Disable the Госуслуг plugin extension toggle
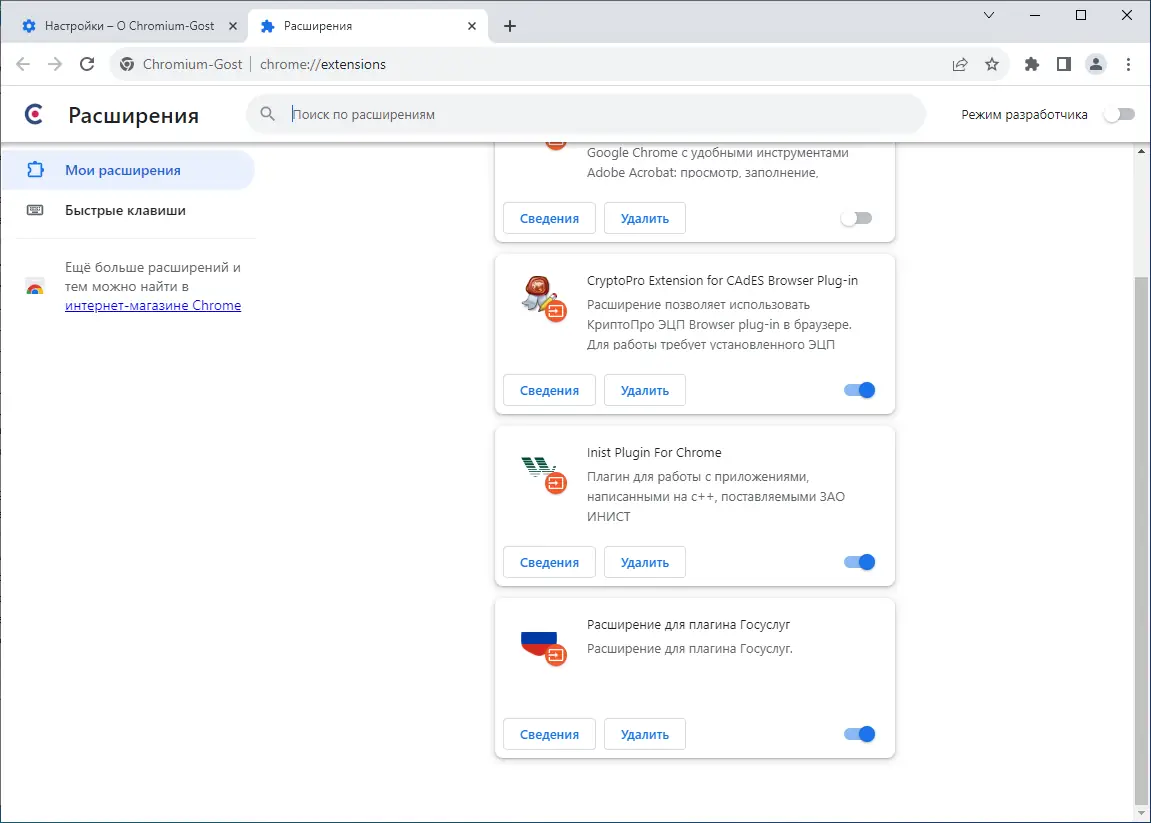Image resolution: width=1151 pixels, height=823 pixels. (859, 734)
